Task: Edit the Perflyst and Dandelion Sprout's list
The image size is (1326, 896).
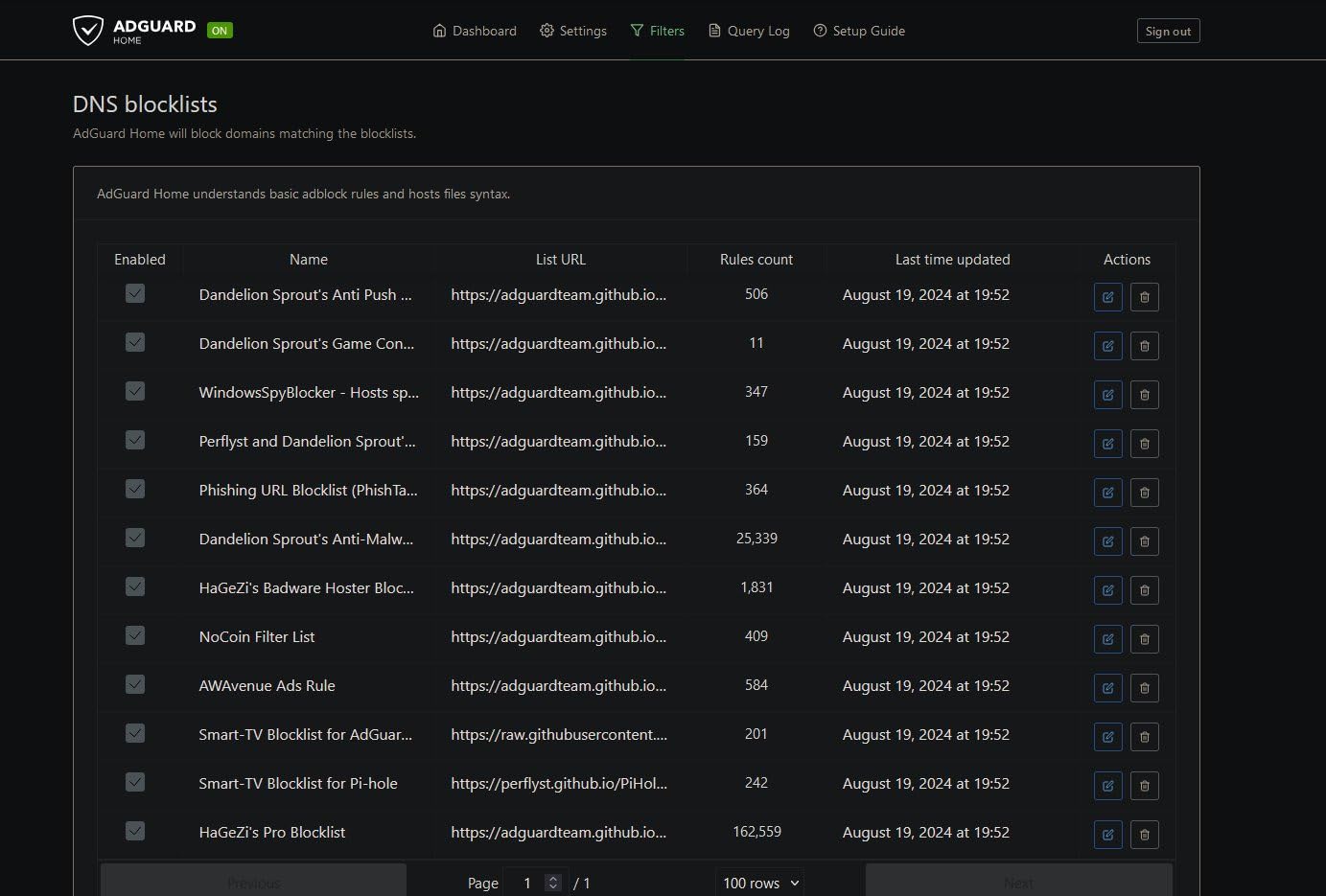Action: pyautogui.click(x=1107, y=444)
